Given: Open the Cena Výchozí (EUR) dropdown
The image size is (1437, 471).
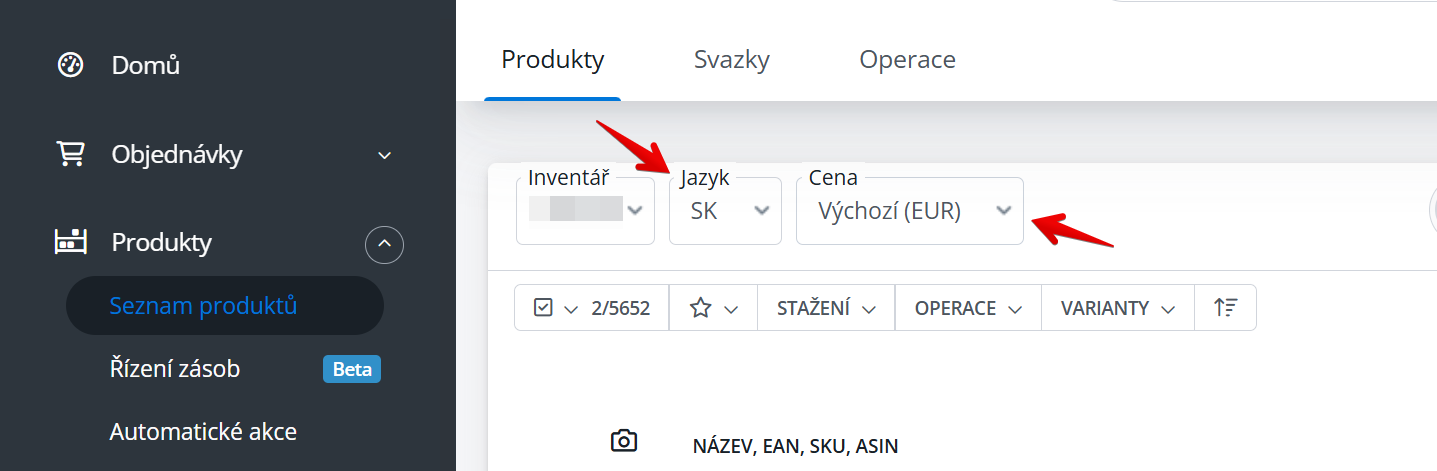Looking at the screenshot, I should point(909,211).
